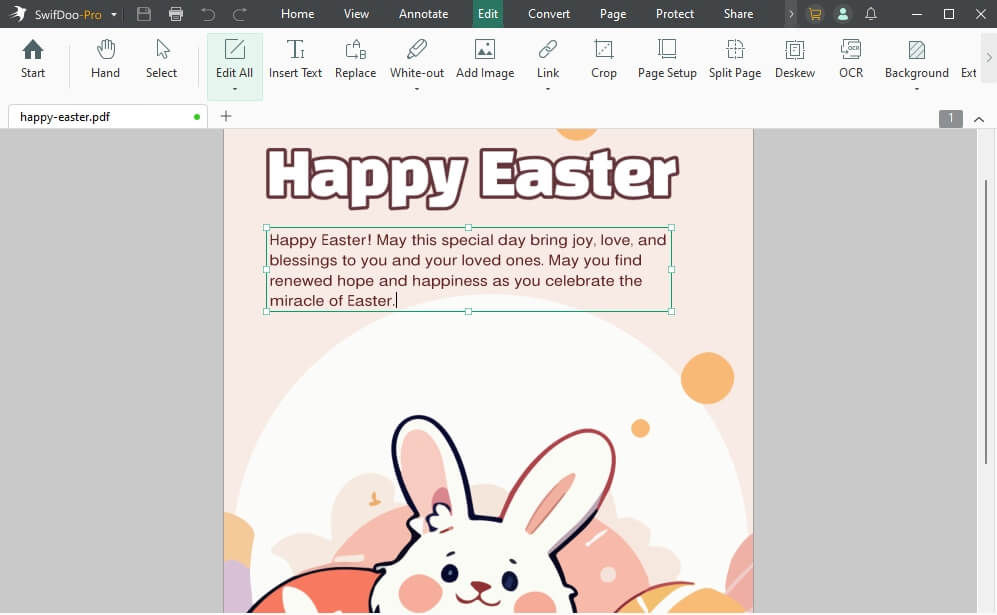Select the Hand tool
The image size is (997, 615).
[x=104, y=60]
